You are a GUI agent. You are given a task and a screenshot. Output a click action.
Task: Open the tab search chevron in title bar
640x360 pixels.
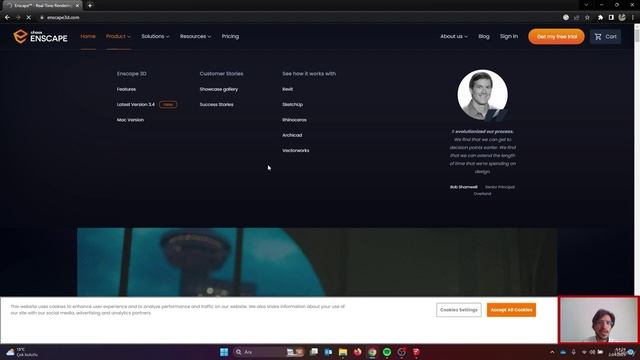[586, 5]
